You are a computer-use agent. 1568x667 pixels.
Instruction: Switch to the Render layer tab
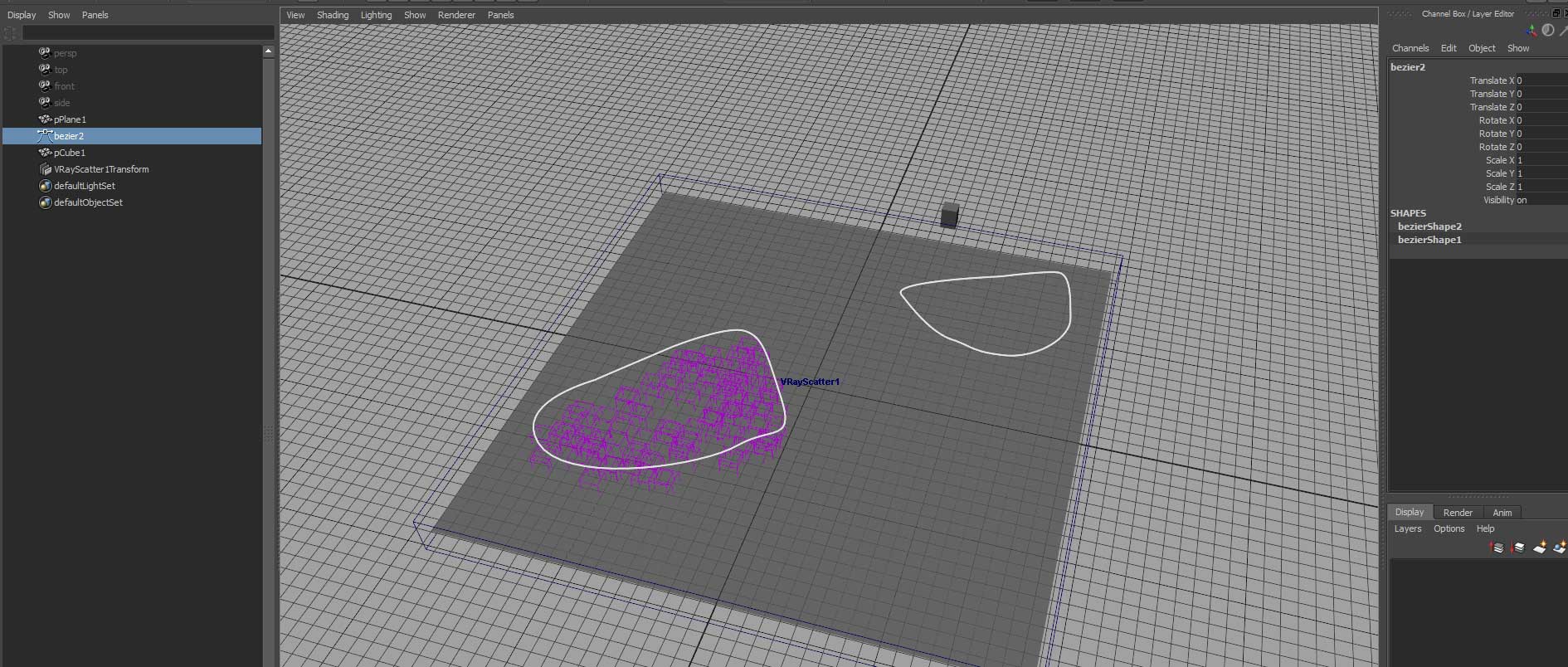tap(1458, 513)
